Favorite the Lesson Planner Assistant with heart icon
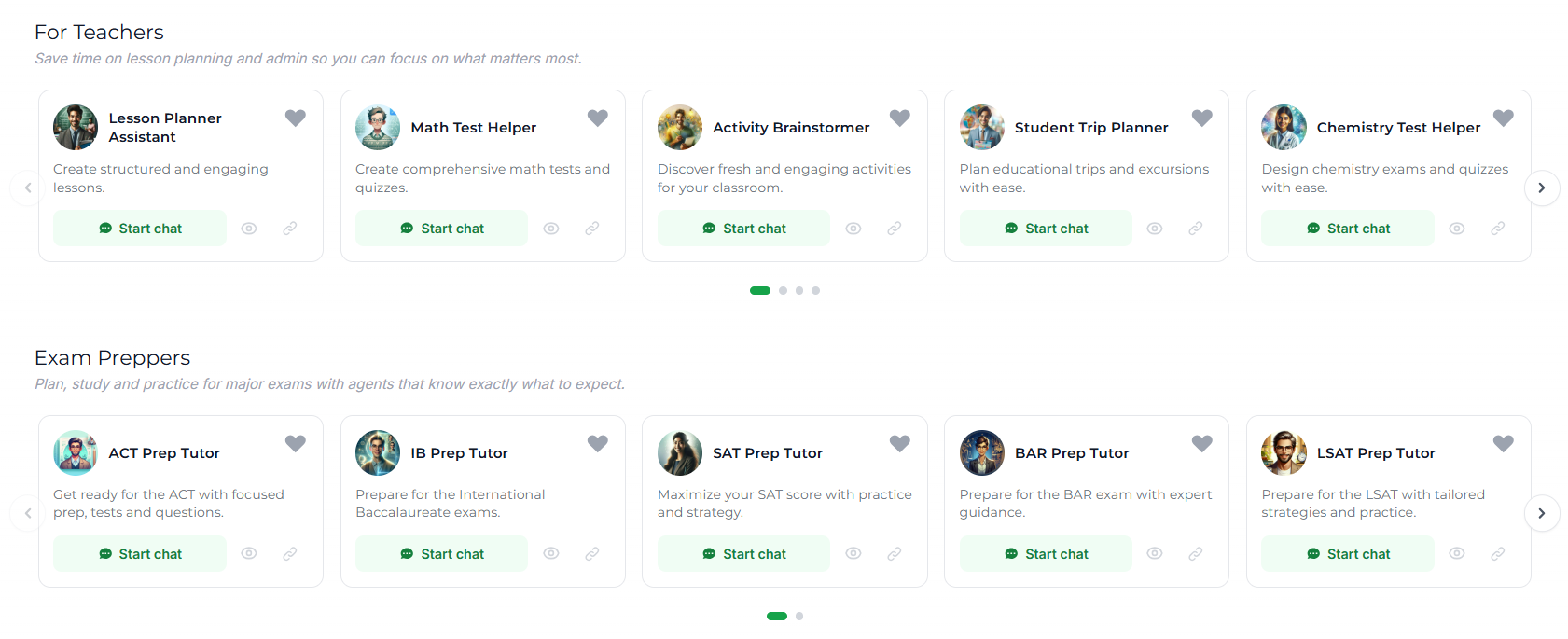This screenshot has height=639, width=1568. pos(296,118)
